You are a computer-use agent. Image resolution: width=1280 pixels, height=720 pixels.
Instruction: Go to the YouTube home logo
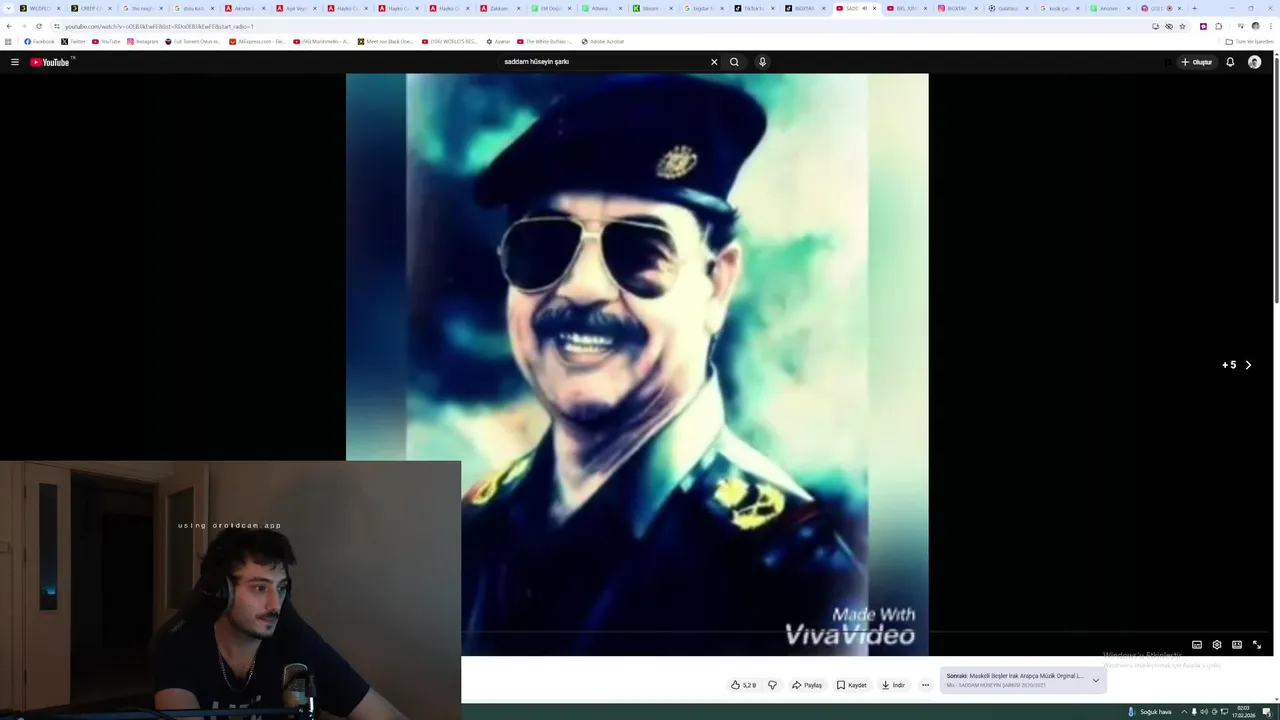point(50,62)
